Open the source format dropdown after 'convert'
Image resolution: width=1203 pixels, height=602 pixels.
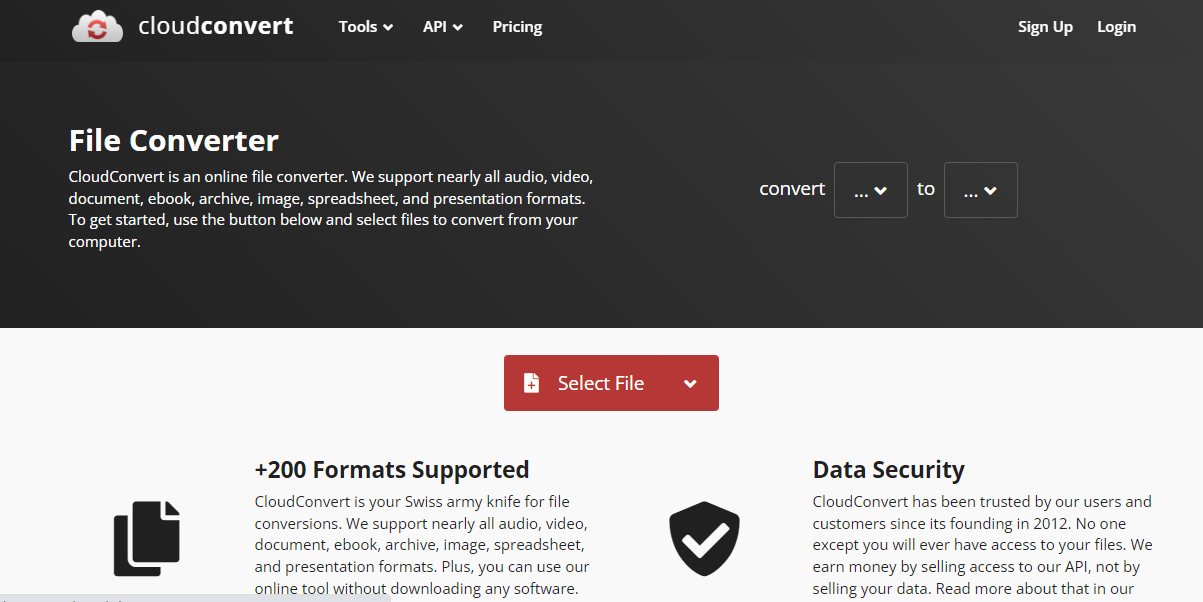click(x=871, y=190)
